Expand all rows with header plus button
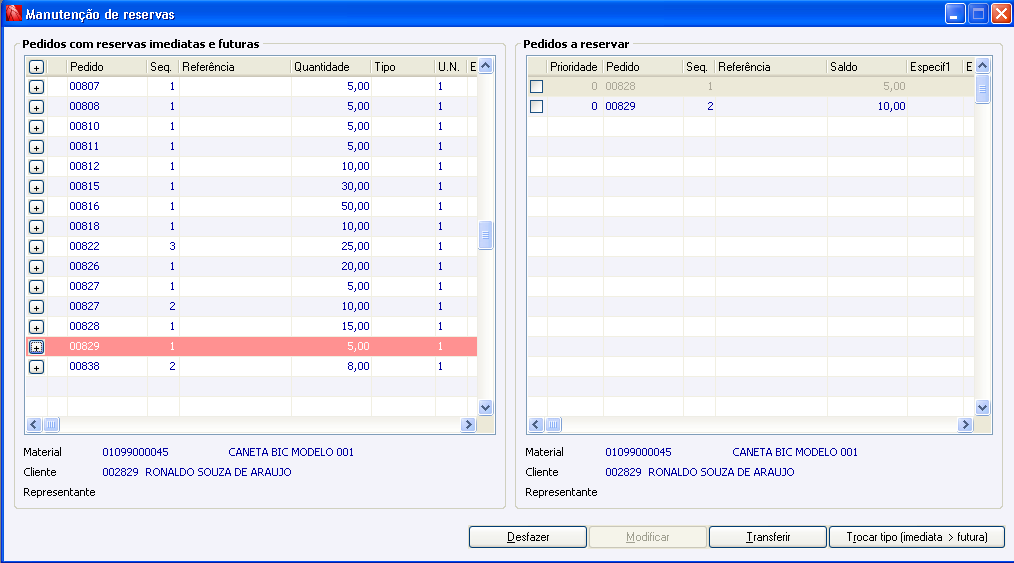Image resolution: width=1014 pixels, height=563 pixels. click(x=36, y=67)
